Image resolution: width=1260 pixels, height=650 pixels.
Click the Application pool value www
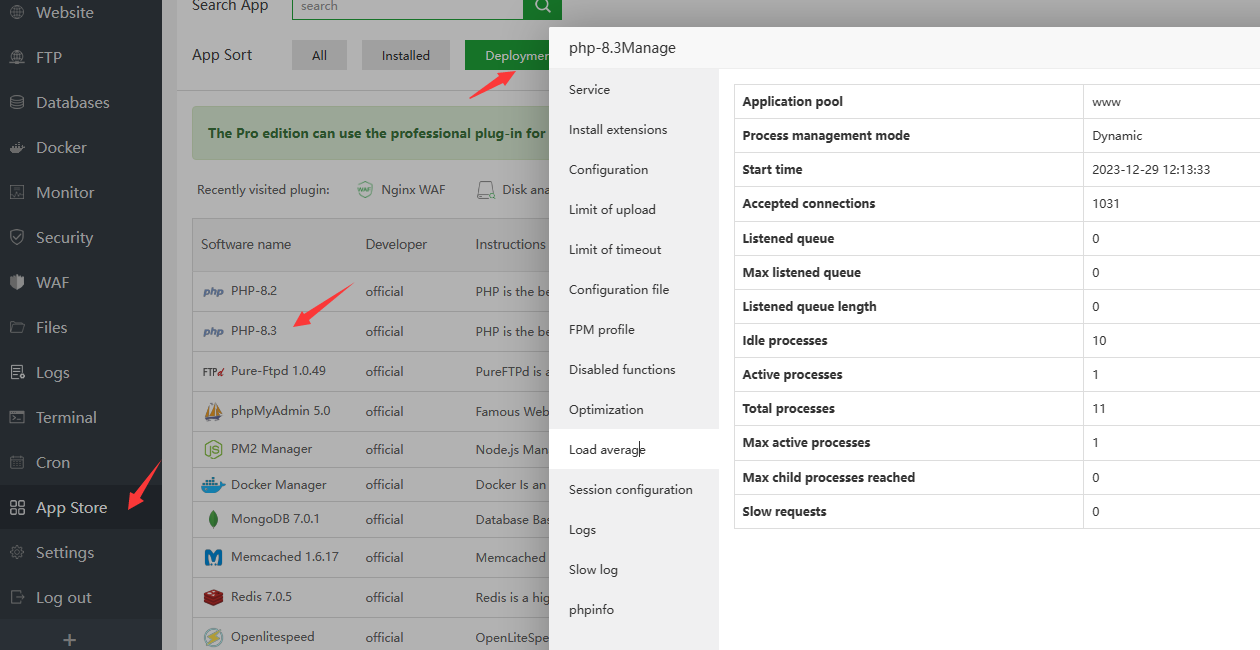[x=1106, y=102]
